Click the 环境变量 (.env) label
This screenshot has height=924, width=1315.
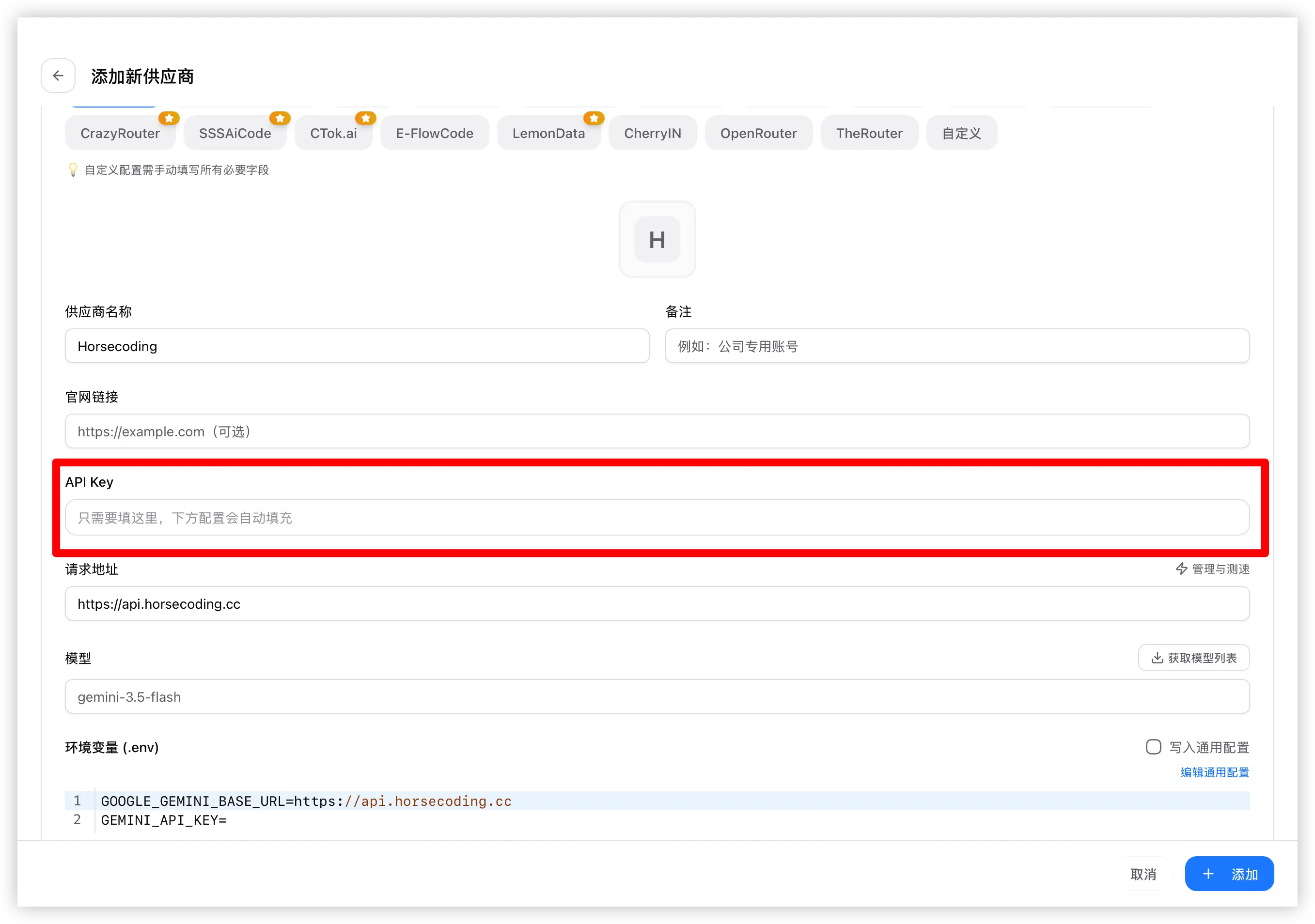click(112, 747)
